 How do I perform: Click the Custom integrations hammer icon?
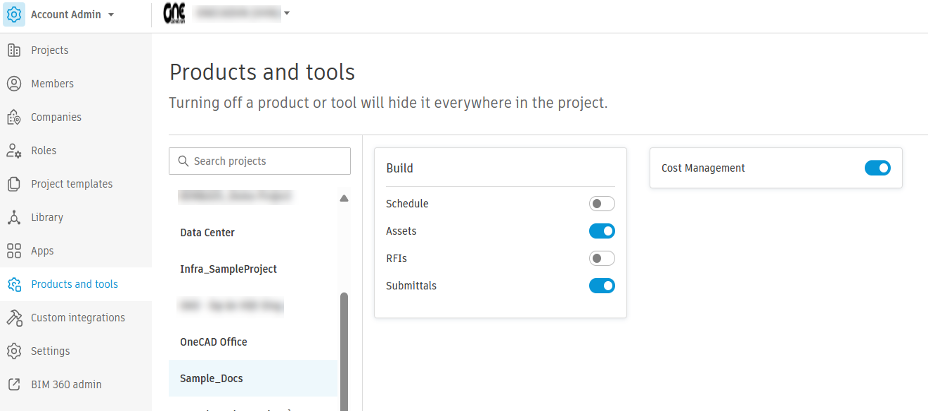14,318
